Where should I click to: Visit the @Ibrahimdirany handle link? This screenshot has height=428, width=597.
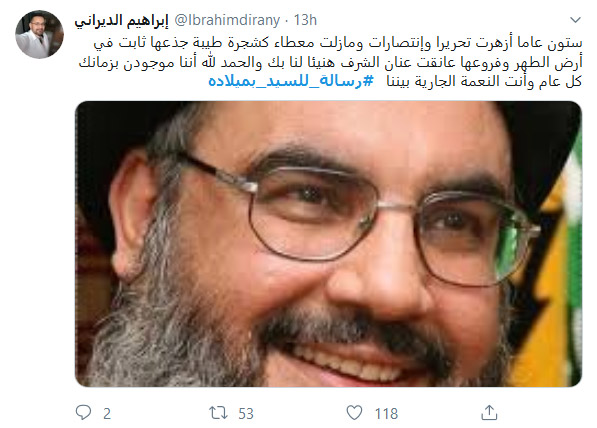pos(227,20)
